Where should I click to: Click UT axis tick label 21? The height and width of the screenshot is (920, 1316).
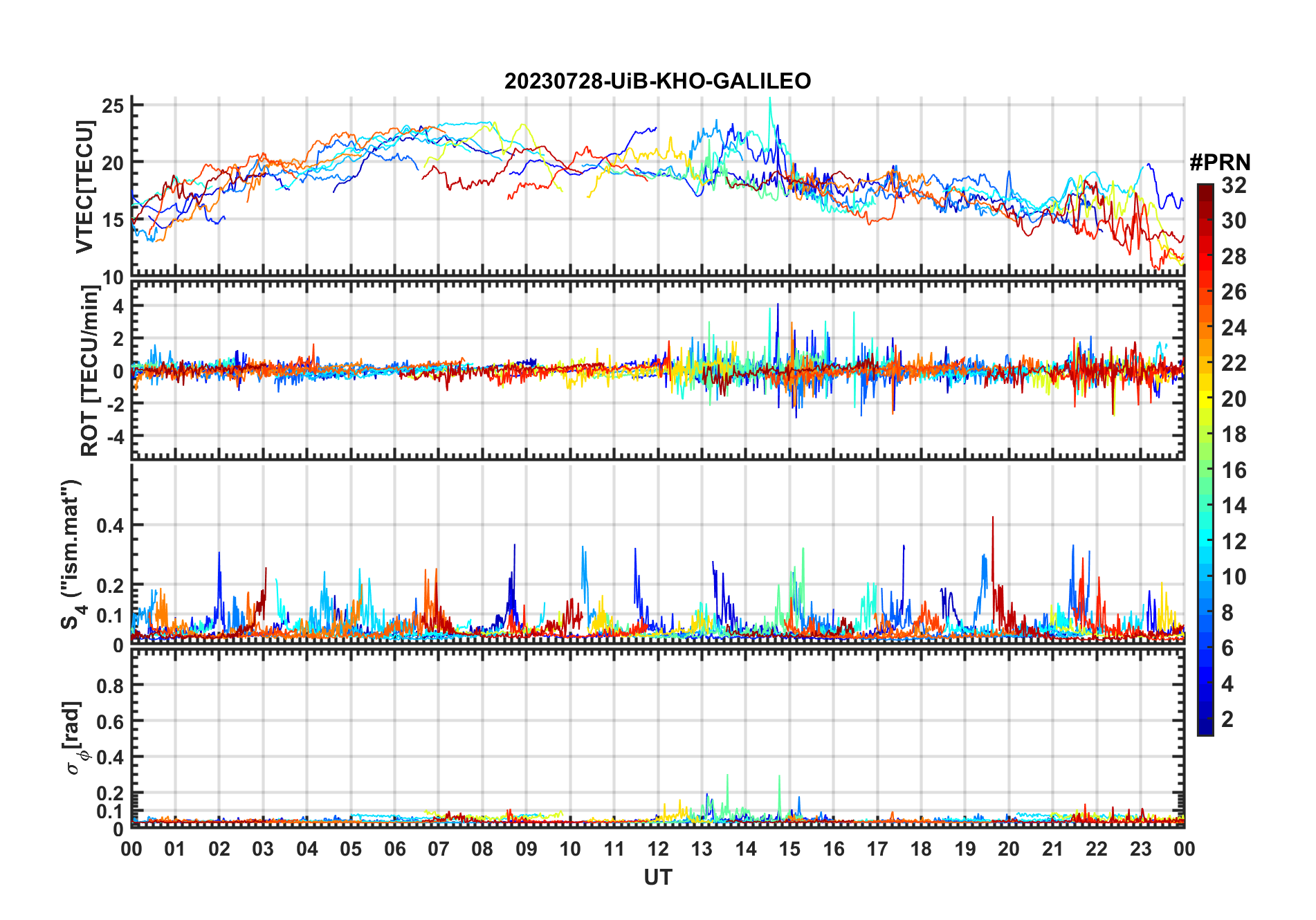click(1052, 849)
